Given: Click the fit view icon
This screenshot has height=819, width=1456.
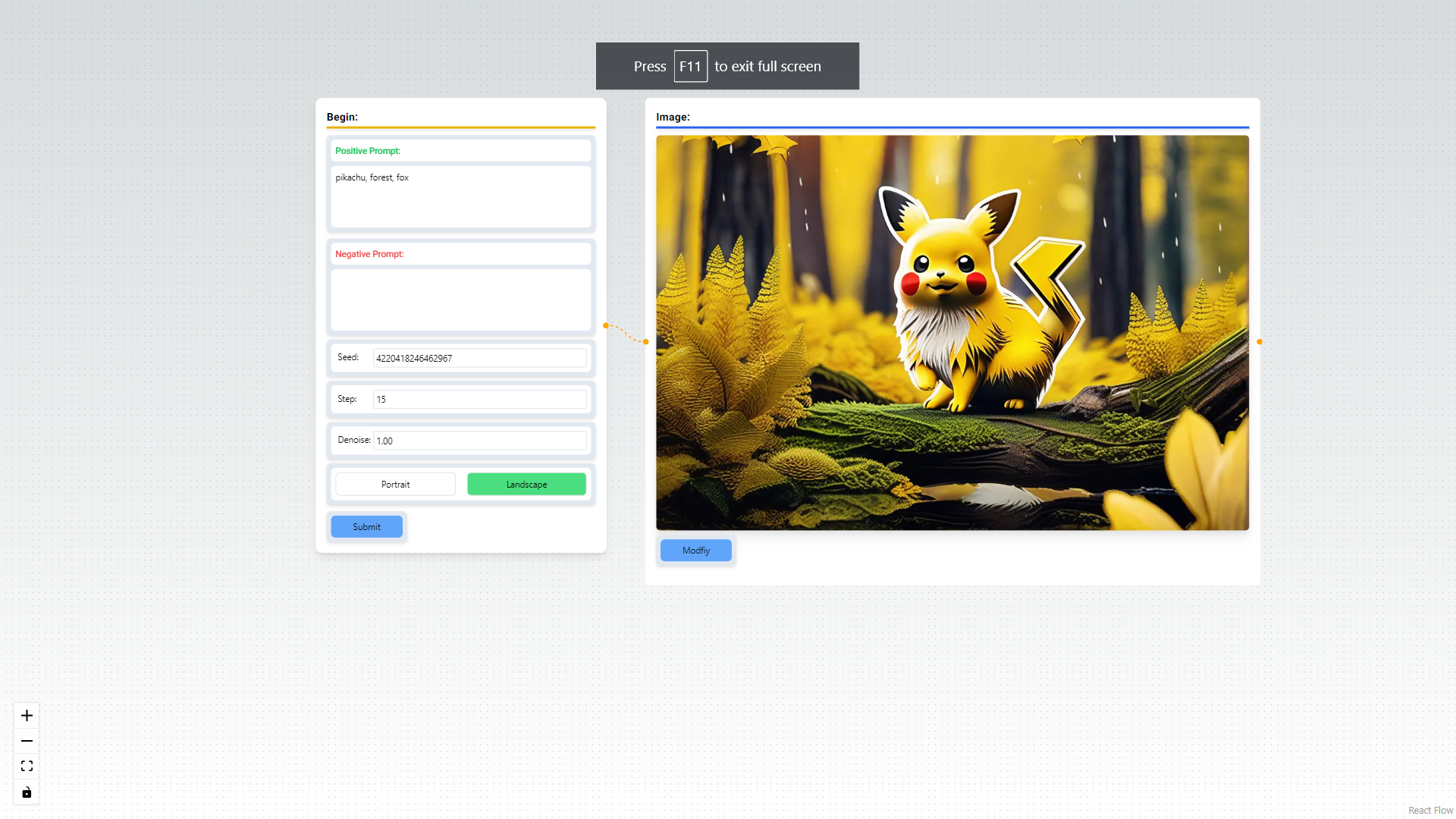Looking at the screenshot, I should [27, 766].
